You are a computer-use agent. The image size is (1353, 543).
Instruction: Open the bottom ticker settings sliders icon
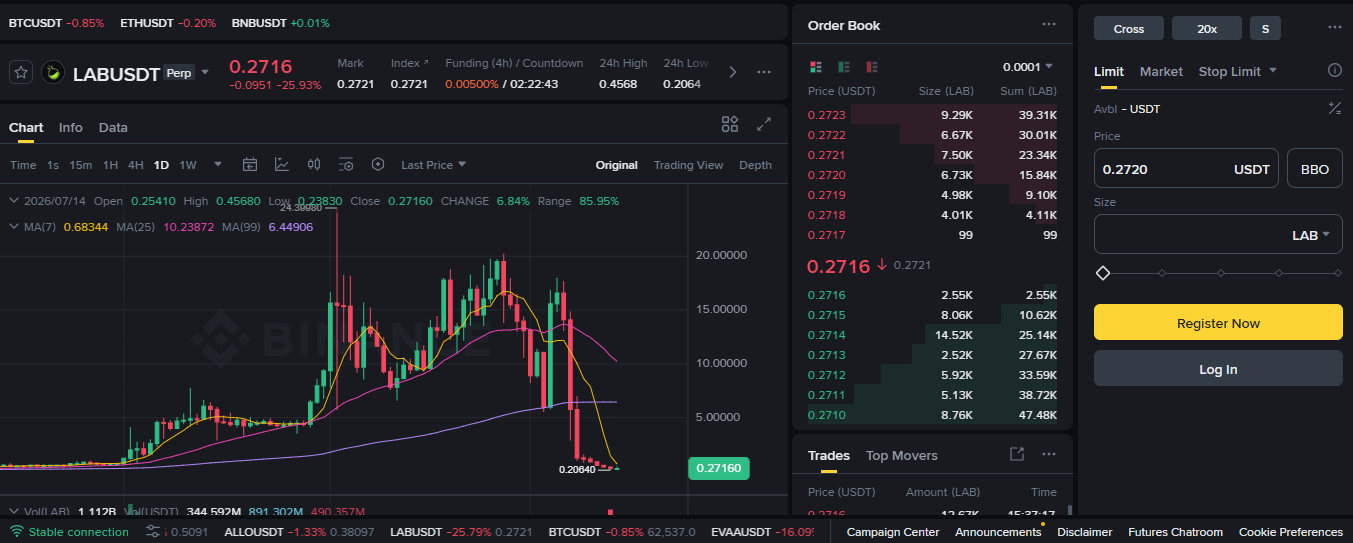click(153, 532)
